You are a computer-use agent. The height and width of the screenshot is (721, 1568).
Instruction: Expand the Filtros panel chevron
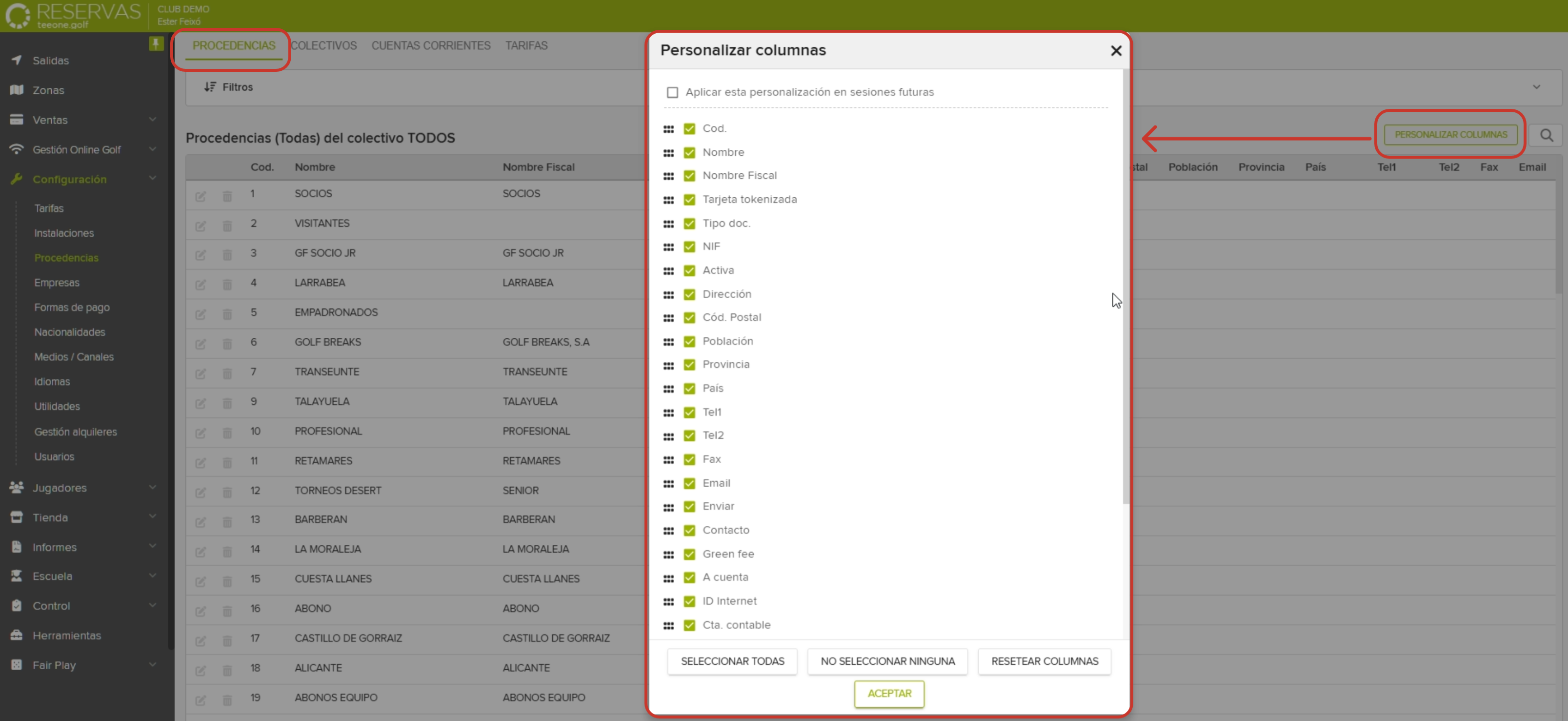tap(1536, 87)
